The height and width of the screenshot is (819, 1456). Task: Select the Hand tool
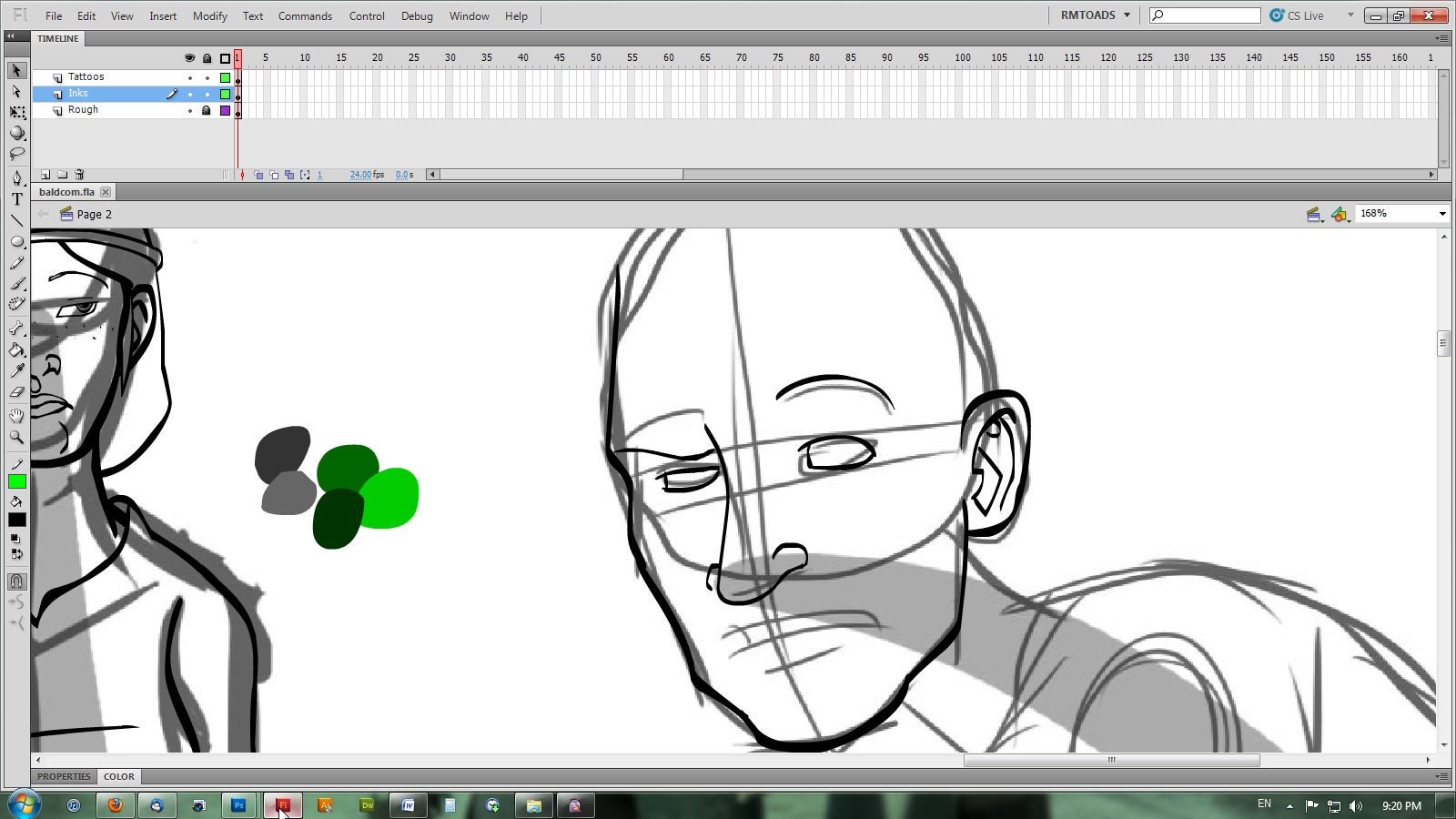pos(17,416)
